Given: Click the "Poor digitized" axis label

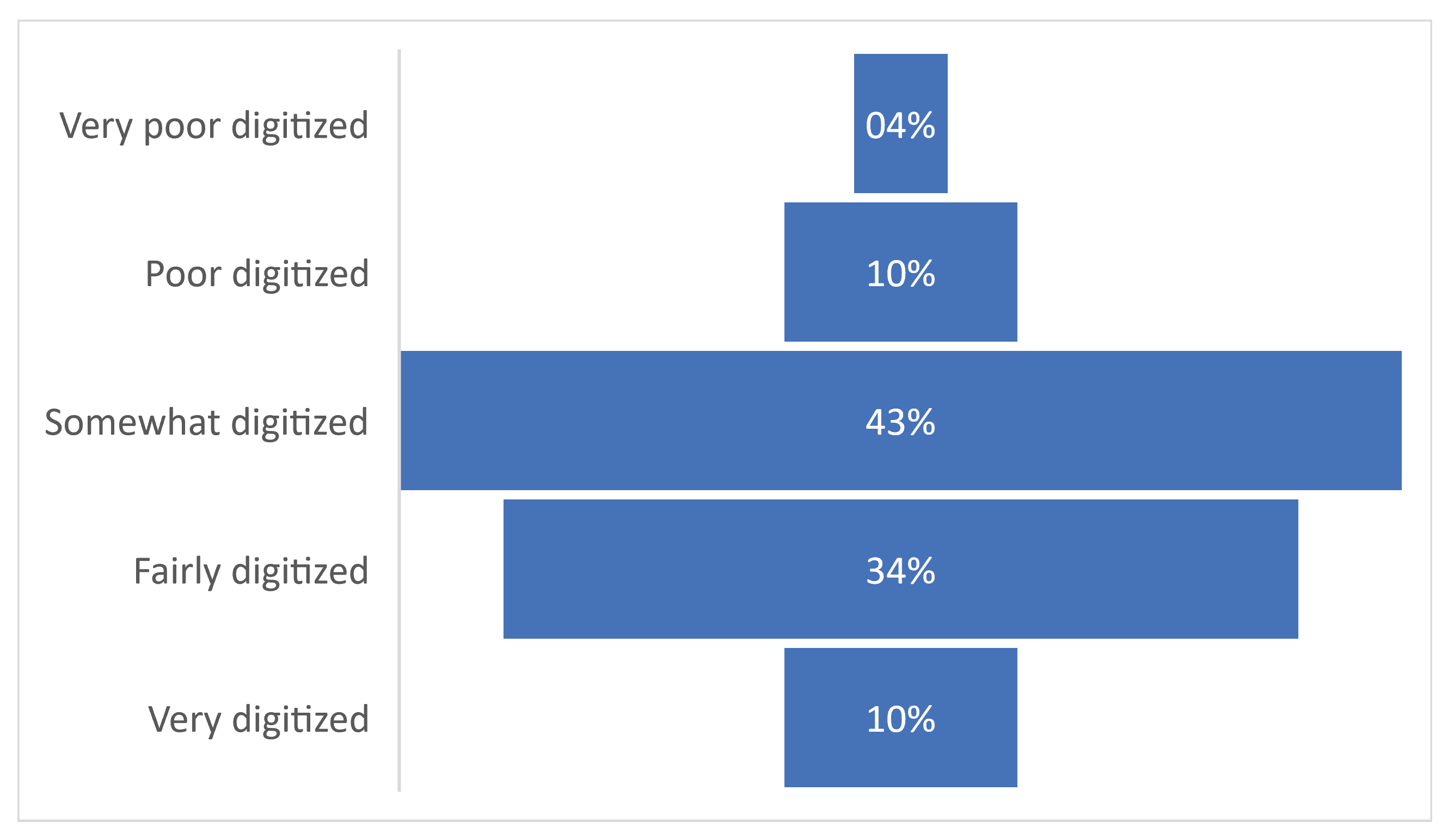Looking at the screenshot, I should pos(256,274).
